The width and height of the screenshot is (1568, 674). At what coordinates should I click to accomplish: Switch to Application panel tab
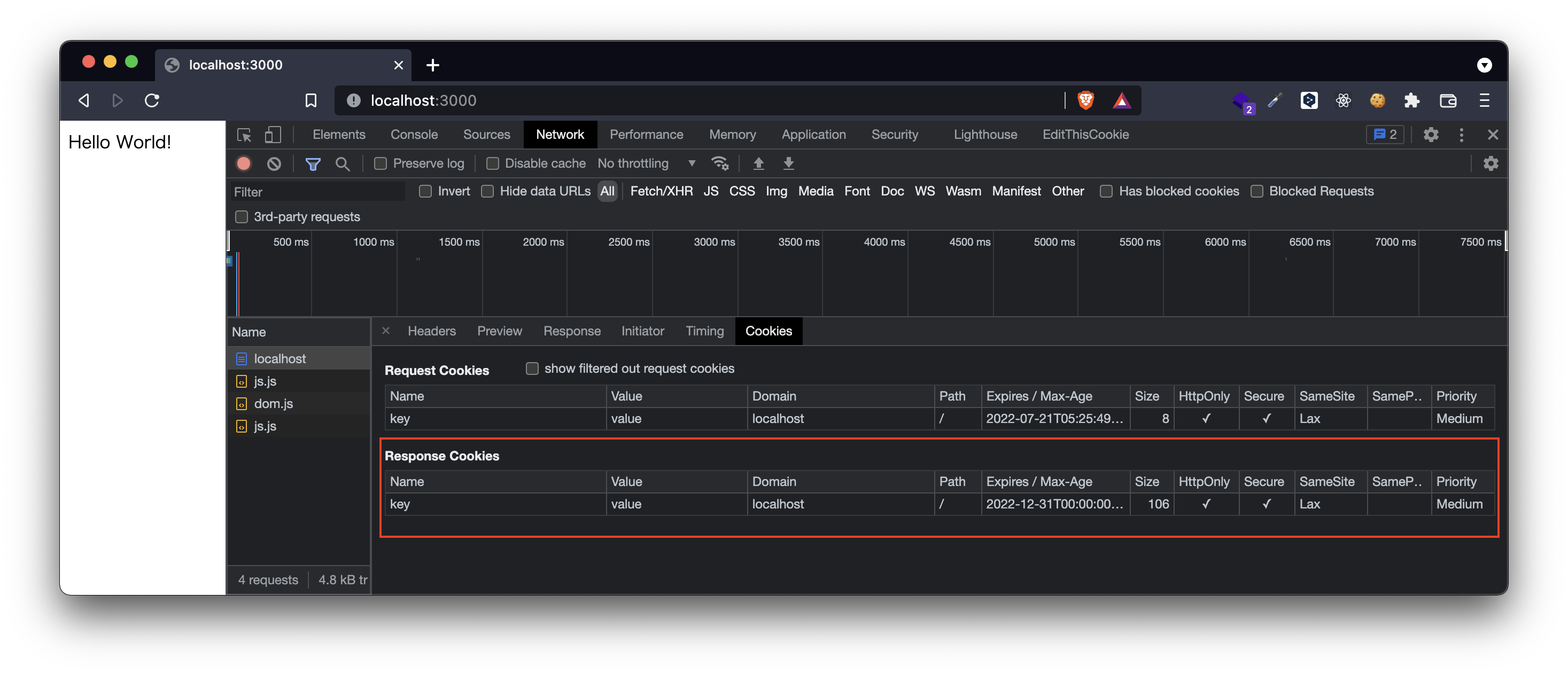(813, 135)
